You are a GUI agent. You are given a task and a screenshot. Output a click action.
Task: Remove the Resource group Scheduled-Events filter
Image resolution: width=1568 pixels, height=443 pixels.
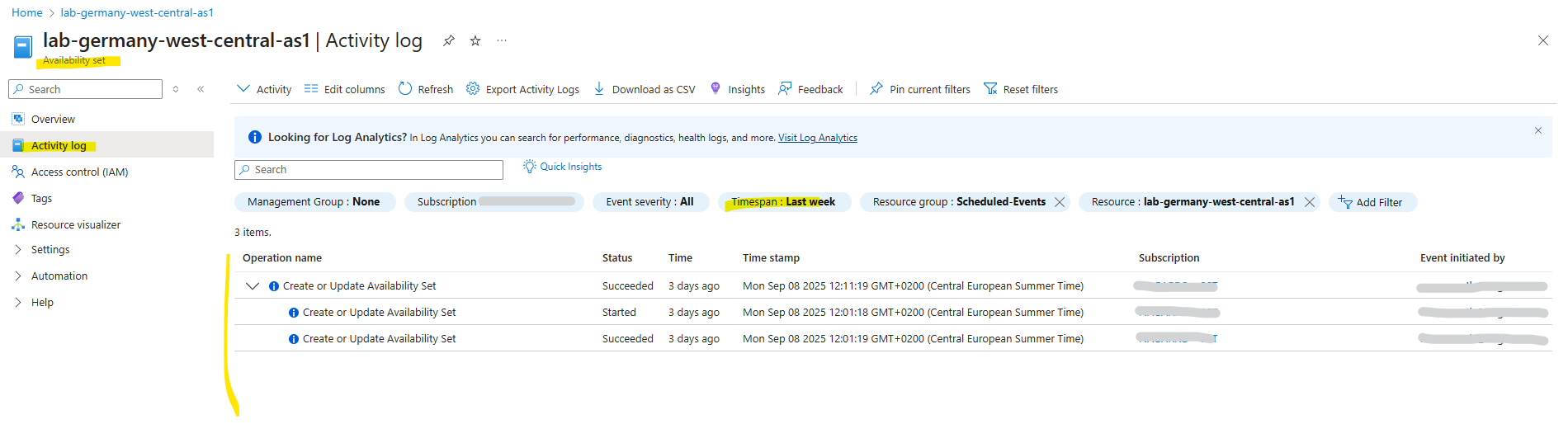(x=1060, y=202)
